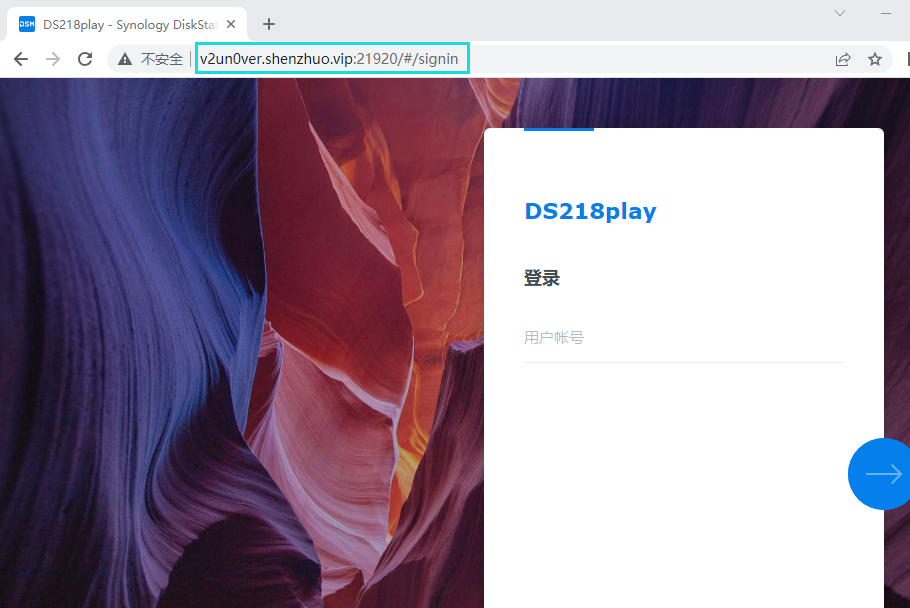Click the browser back arrow icon
The height and width of the screenshot is (608, 910).
[20, 58]
